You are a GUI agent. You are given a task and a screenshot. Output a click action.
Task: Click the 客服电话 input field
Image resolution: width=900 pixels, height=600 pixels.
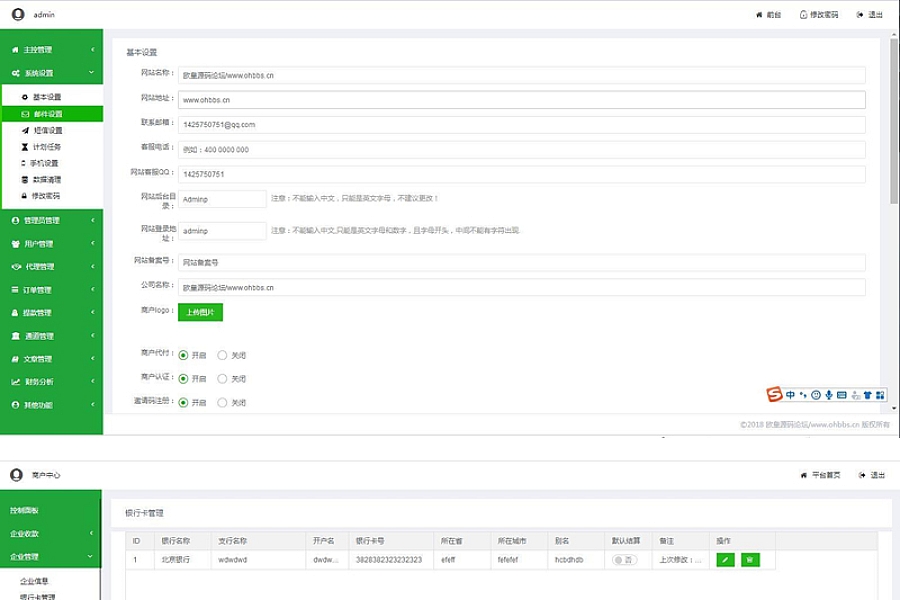pyautogui.click(x=522, y=150)
